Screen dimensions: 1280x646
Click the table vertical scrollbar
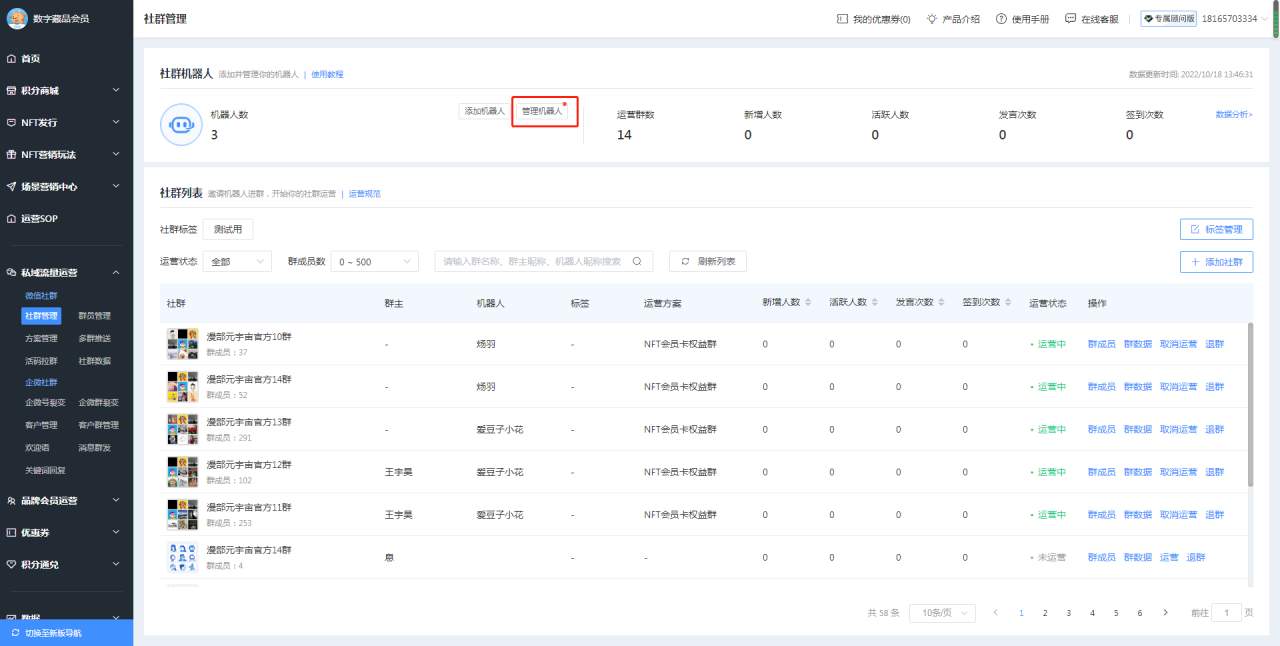coord(1250,405)
